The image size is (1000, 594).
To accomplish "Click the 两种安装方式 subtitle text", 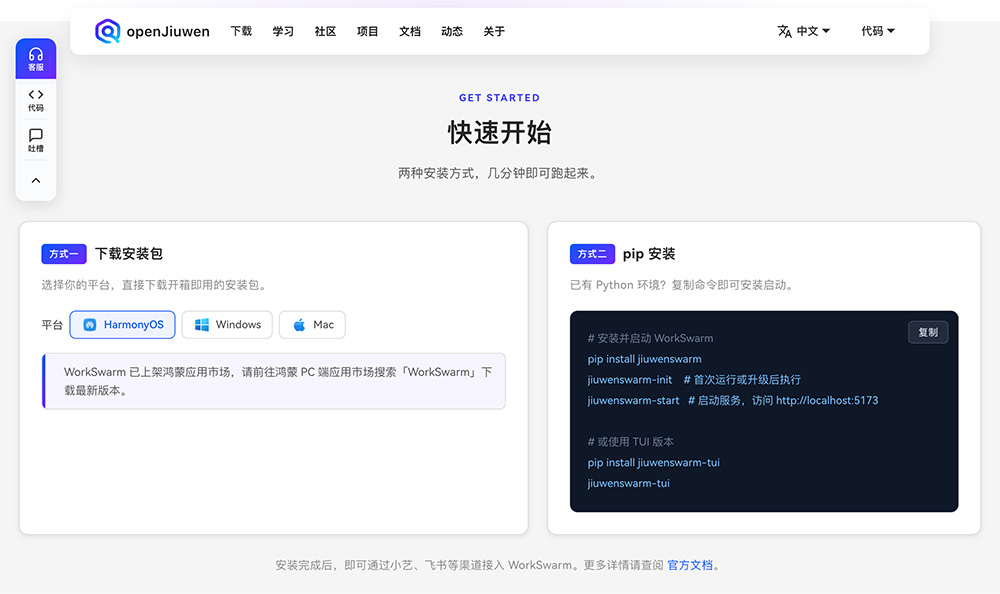I will 499,174.
